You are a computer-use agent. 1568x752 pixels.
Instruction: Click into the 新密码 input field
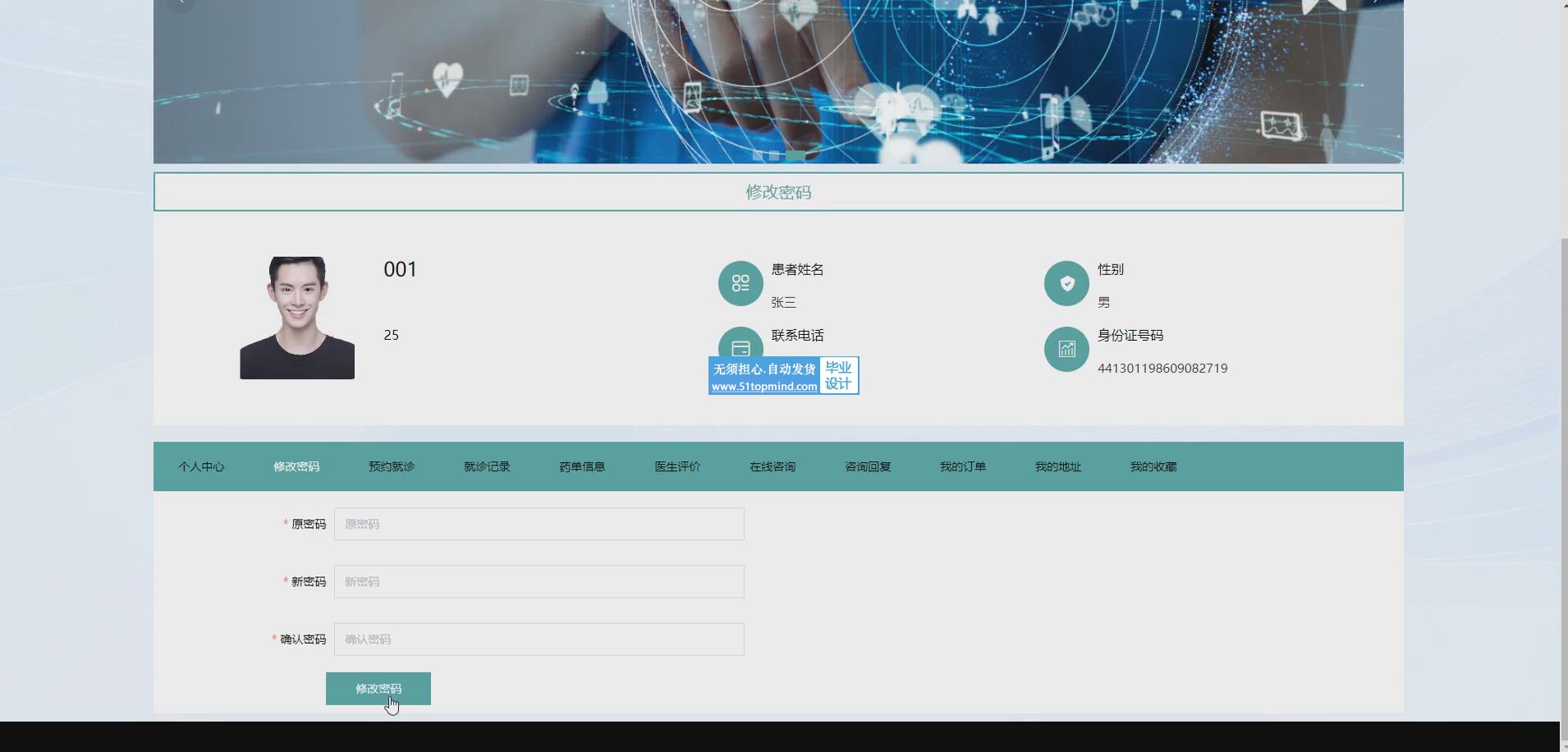pyautogui.click(x=539, y=581)
